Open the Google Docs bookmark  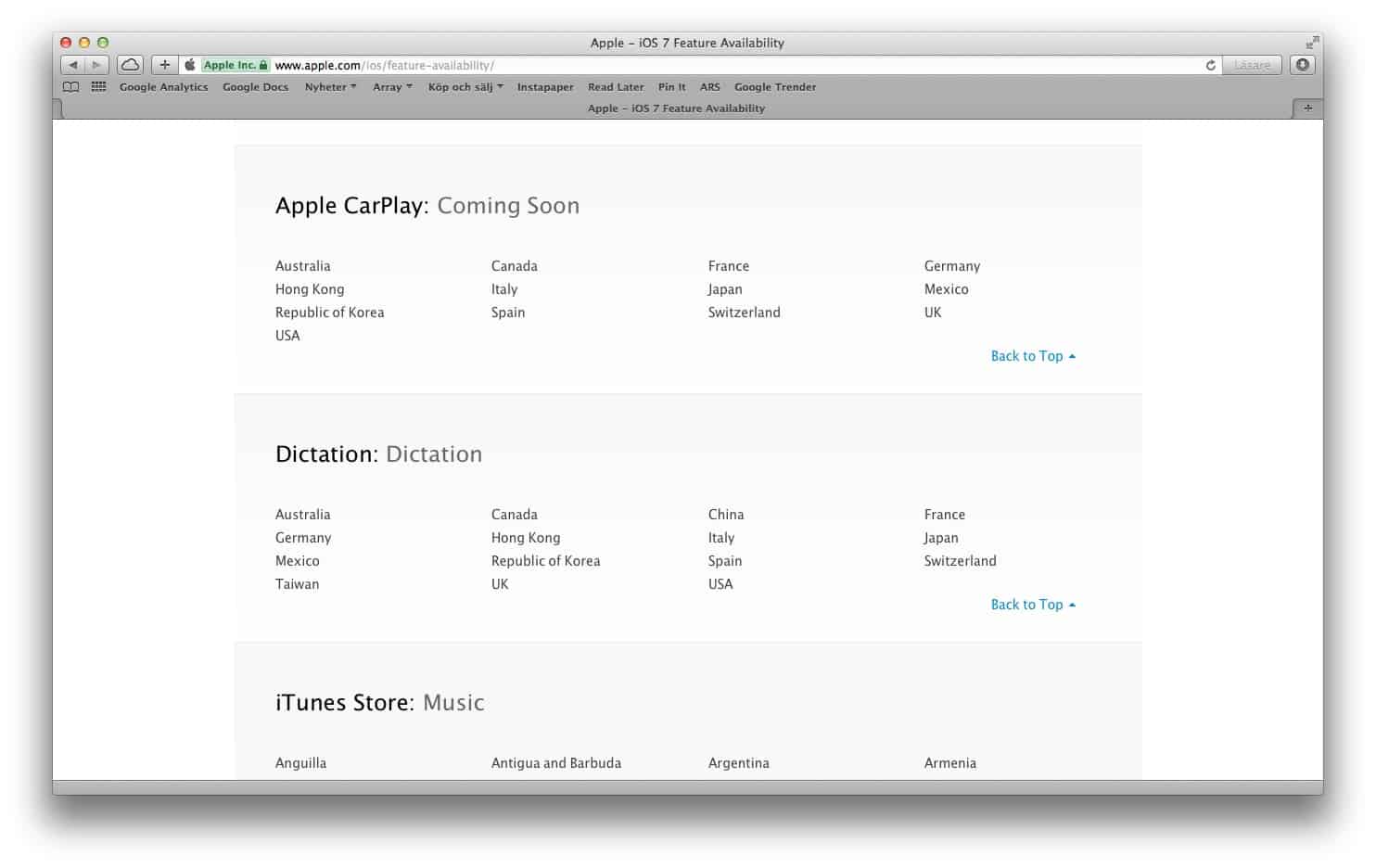click(255, 87)
